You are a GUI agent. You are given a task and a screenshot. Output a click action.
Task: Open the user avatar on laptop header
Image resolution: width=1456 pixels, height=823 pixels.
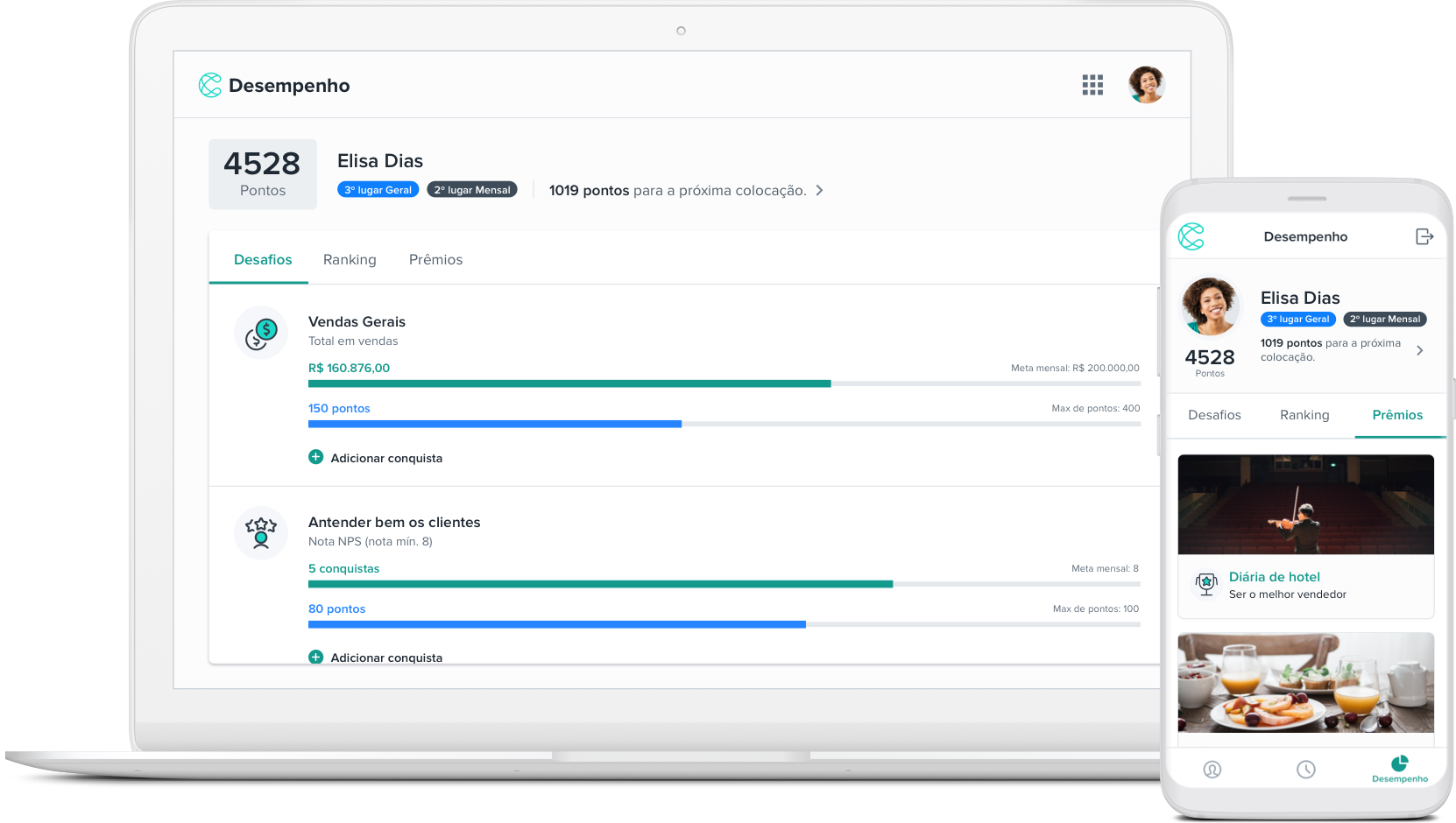pyautogui.click(x=1147, y=85)
